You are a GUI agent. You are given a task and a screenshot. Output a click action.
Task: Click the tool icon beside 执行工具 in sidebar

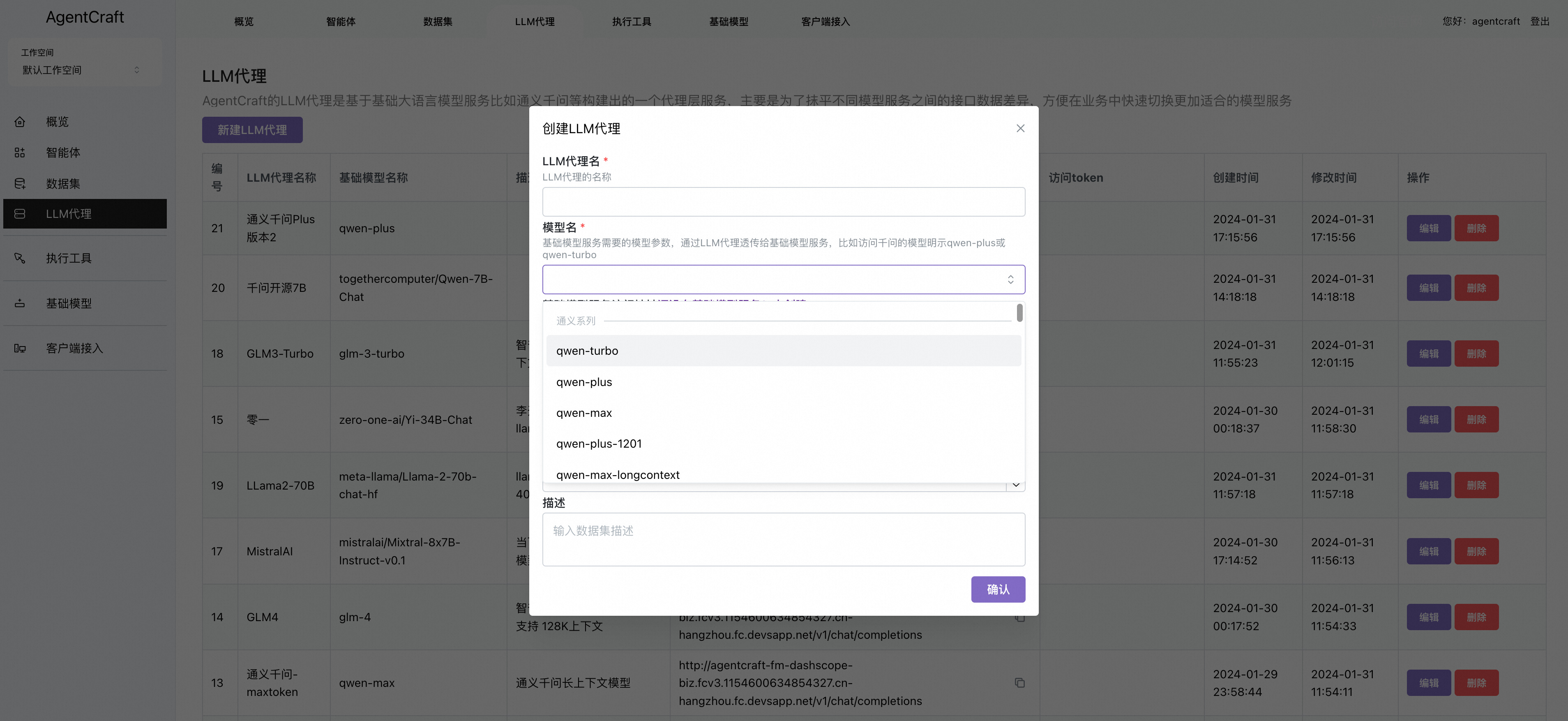19,258
